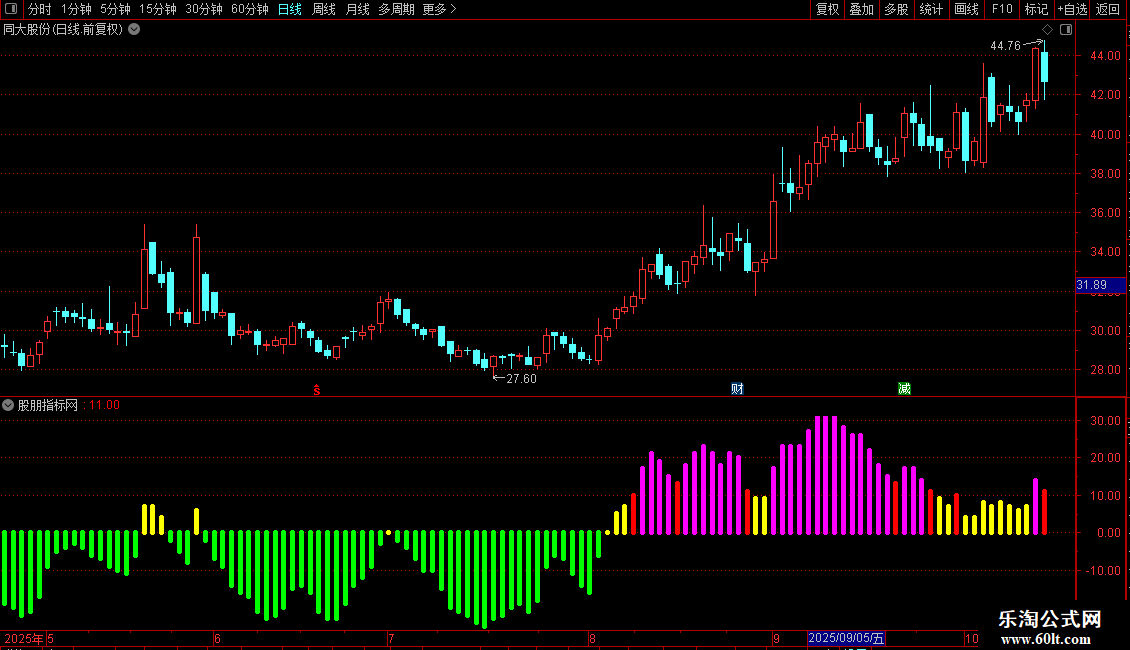Open dropdown beside 股朋指标网 indicator

pyautogui.click(x=8, y=405)
